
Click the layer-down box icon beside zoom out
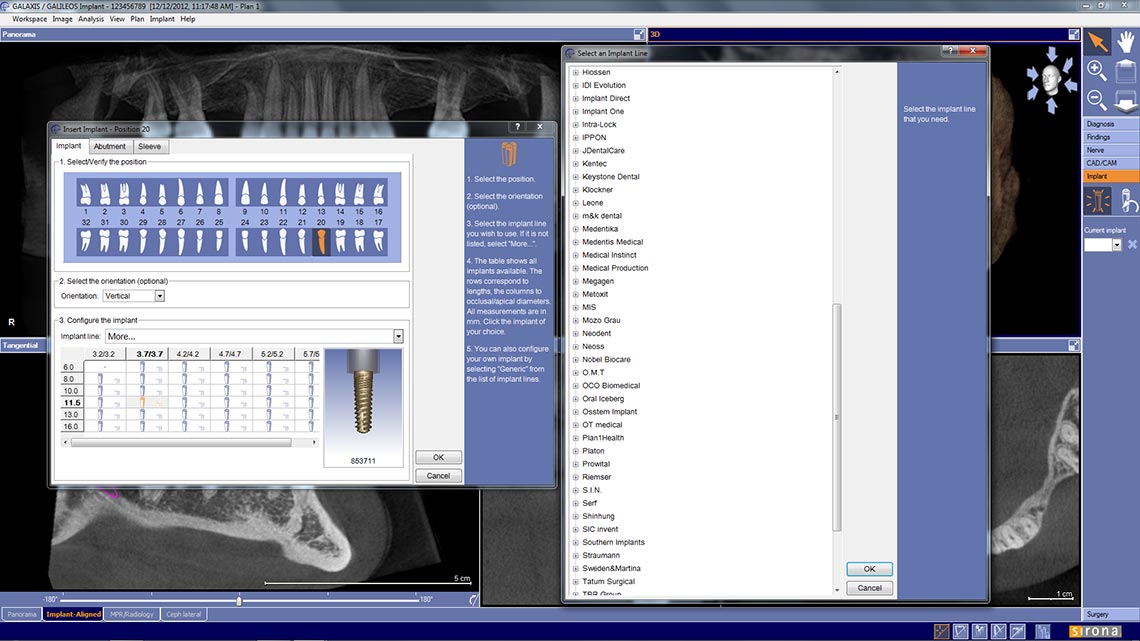coord(1125,100)
